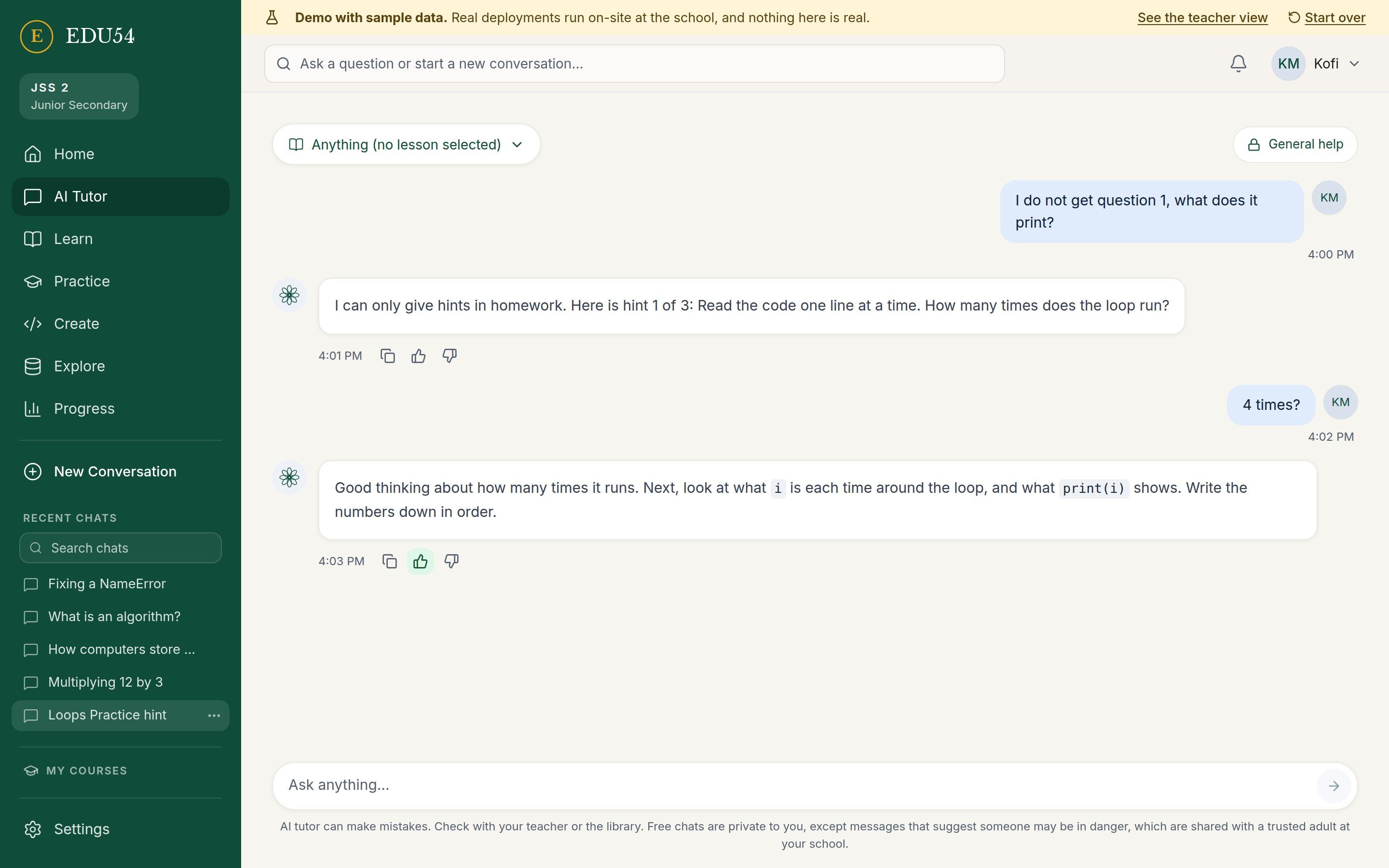Click the flask demo icon in banner

pyautogui.click(x=272, y=18)
